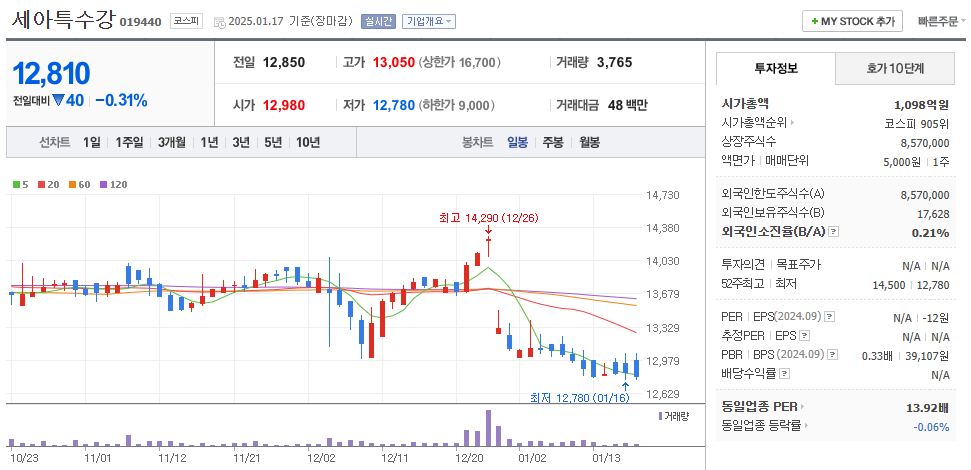Select the 주봉 candle chart

click(x=553, y=142)
